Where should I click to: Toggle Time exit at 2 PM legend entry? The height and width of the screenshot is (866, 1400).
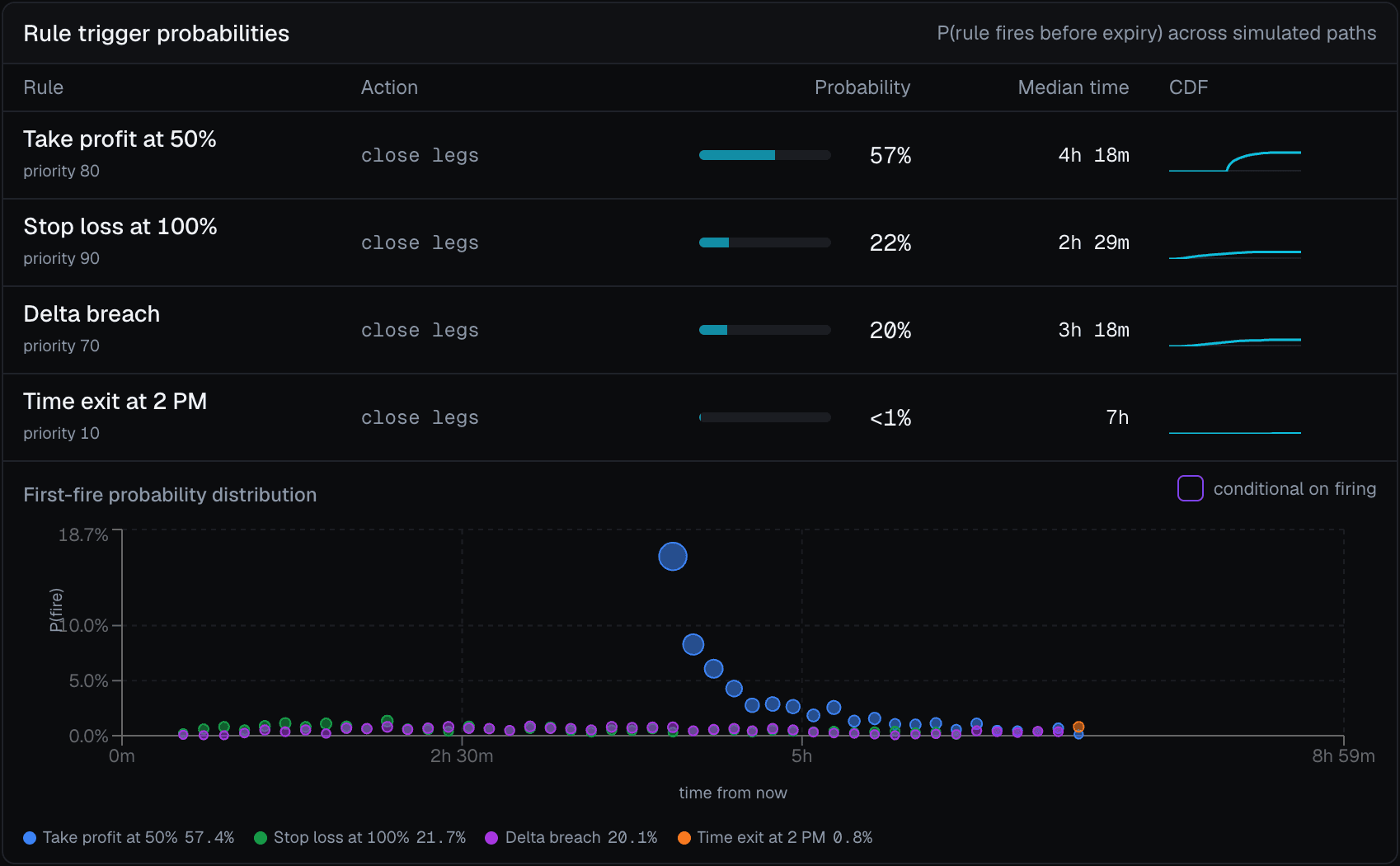775,837
